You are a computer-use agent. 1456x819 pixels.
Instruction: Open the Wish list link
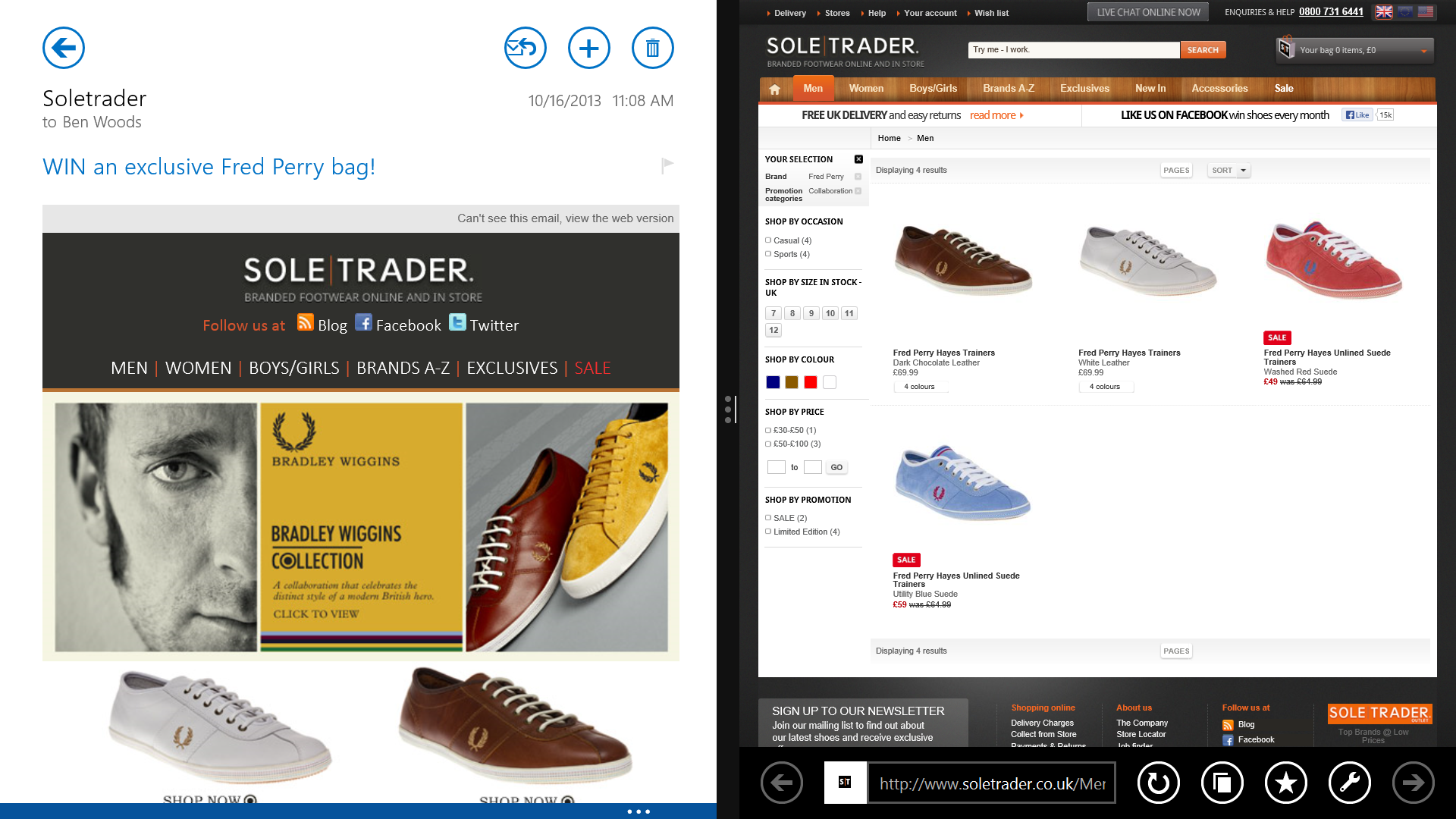[991, 13]
